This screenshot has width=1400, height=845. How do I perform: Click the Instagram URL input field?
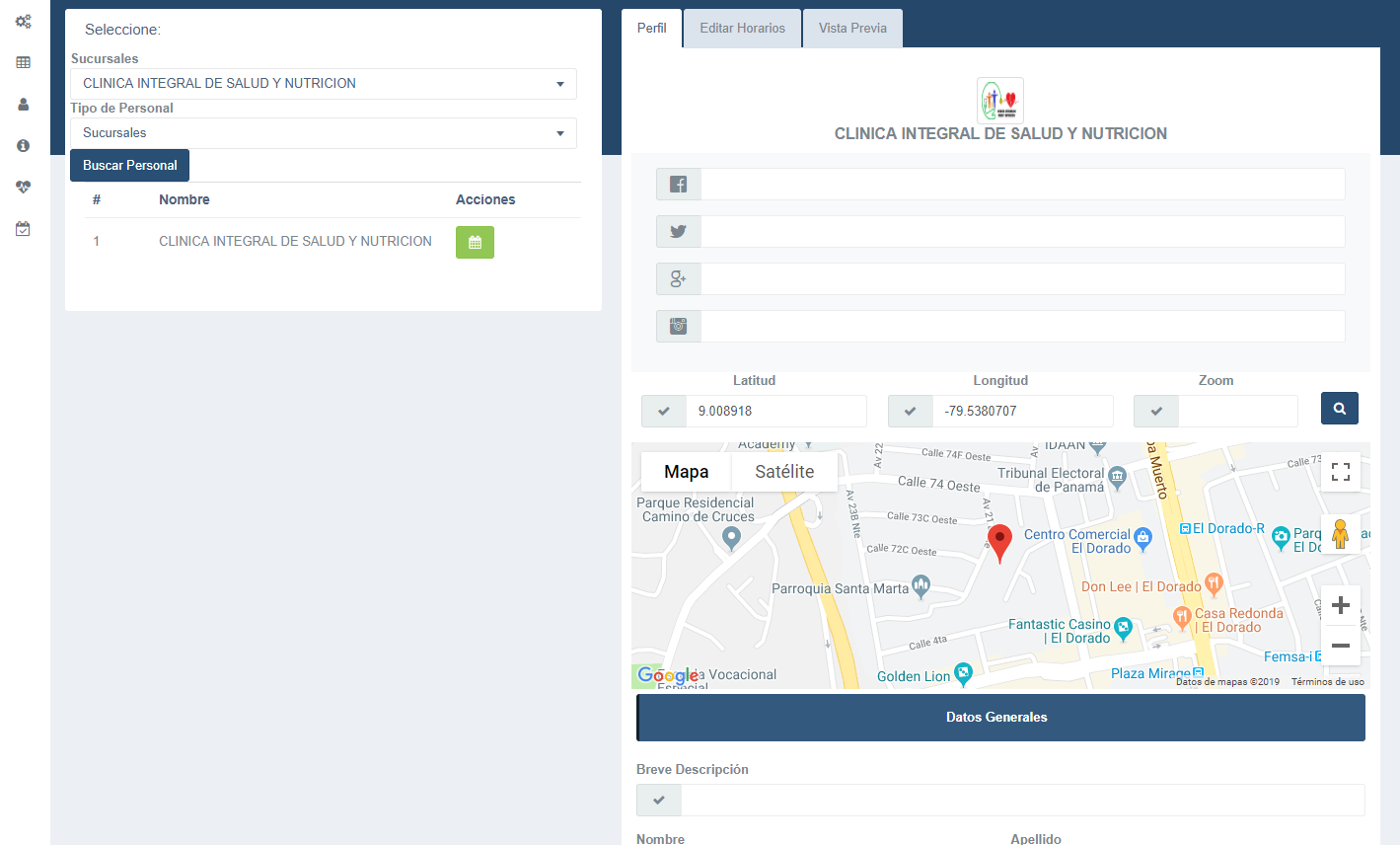tap(1023, 327)
